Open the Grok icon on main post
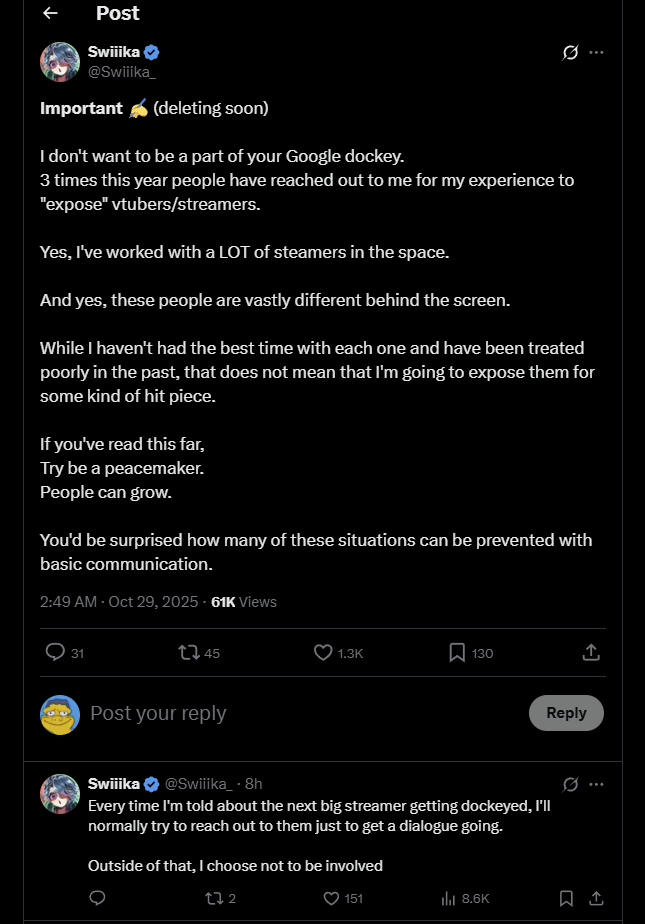The image size is (645, 924). [570, 52]
